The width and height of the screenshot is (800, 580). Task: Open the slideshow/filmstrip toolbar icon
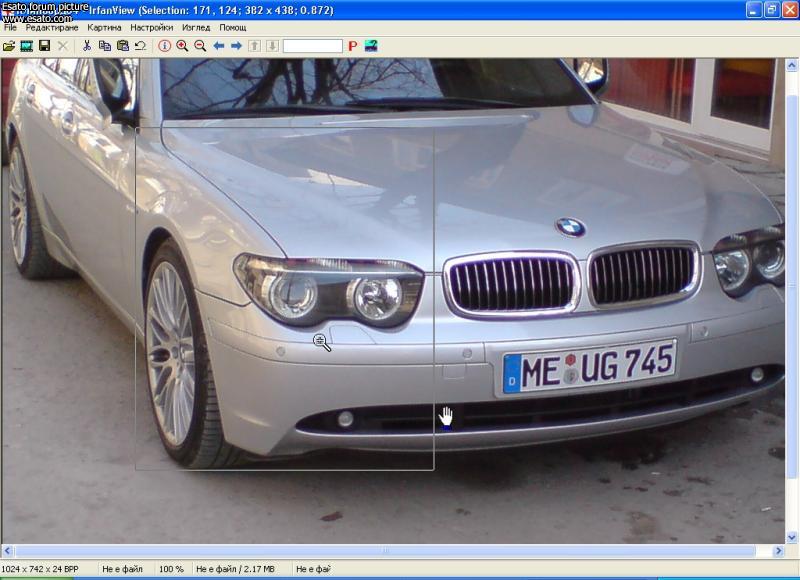[x=27, y=46]
